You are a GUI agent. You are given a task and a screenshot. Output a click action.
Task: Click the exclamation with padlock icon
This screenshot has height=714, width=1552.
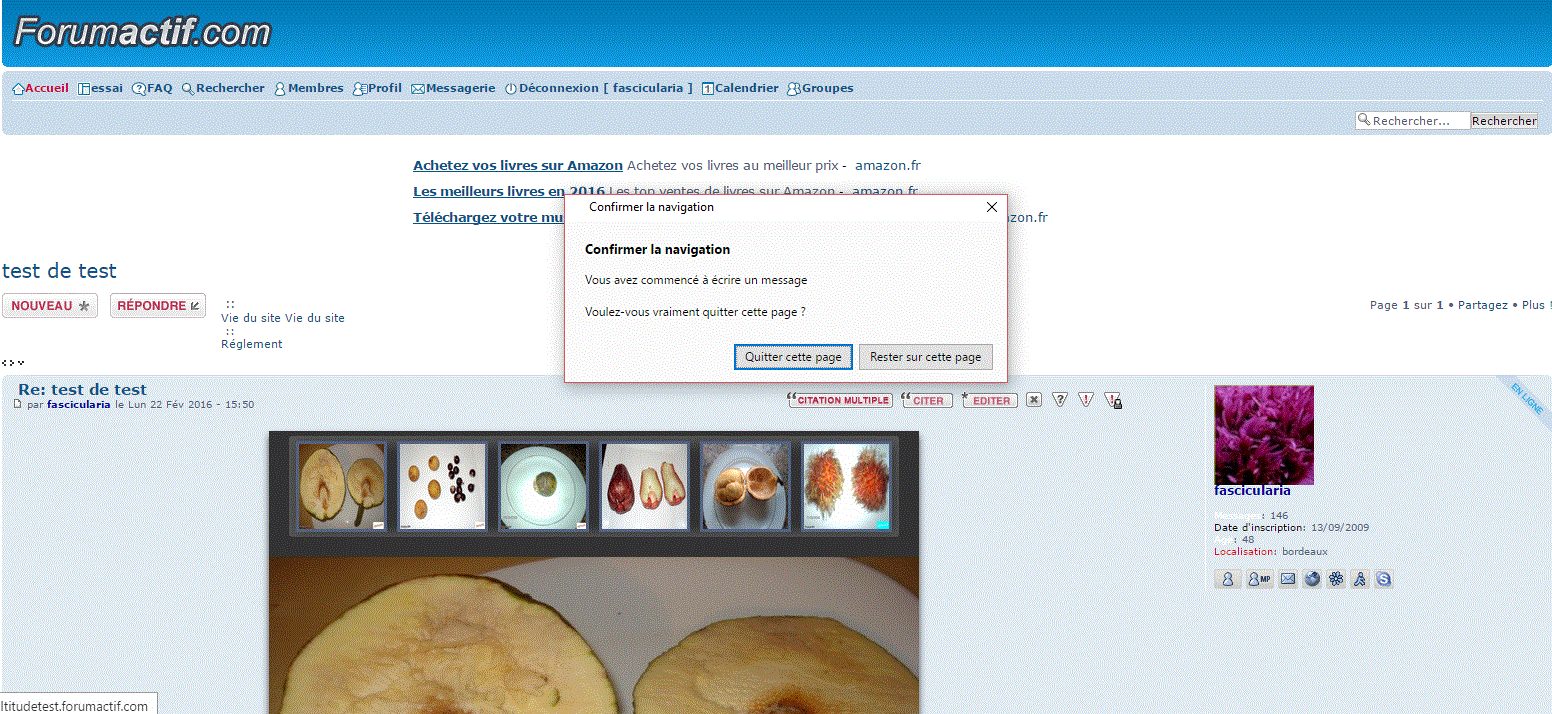pyautogui.click(x=1113, y=400)
